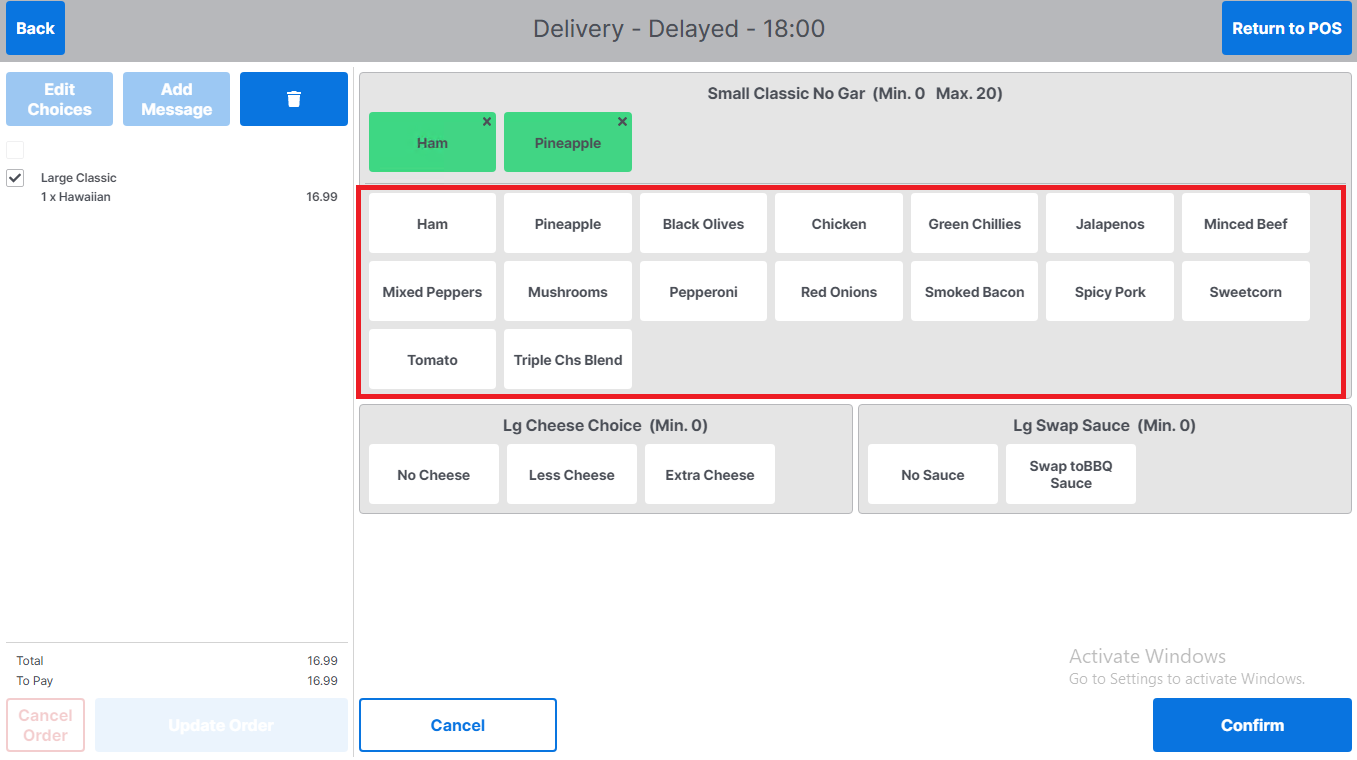Select the 1 x Hawaiian order line
This screenshot has width=1357, height=760.
76,197
